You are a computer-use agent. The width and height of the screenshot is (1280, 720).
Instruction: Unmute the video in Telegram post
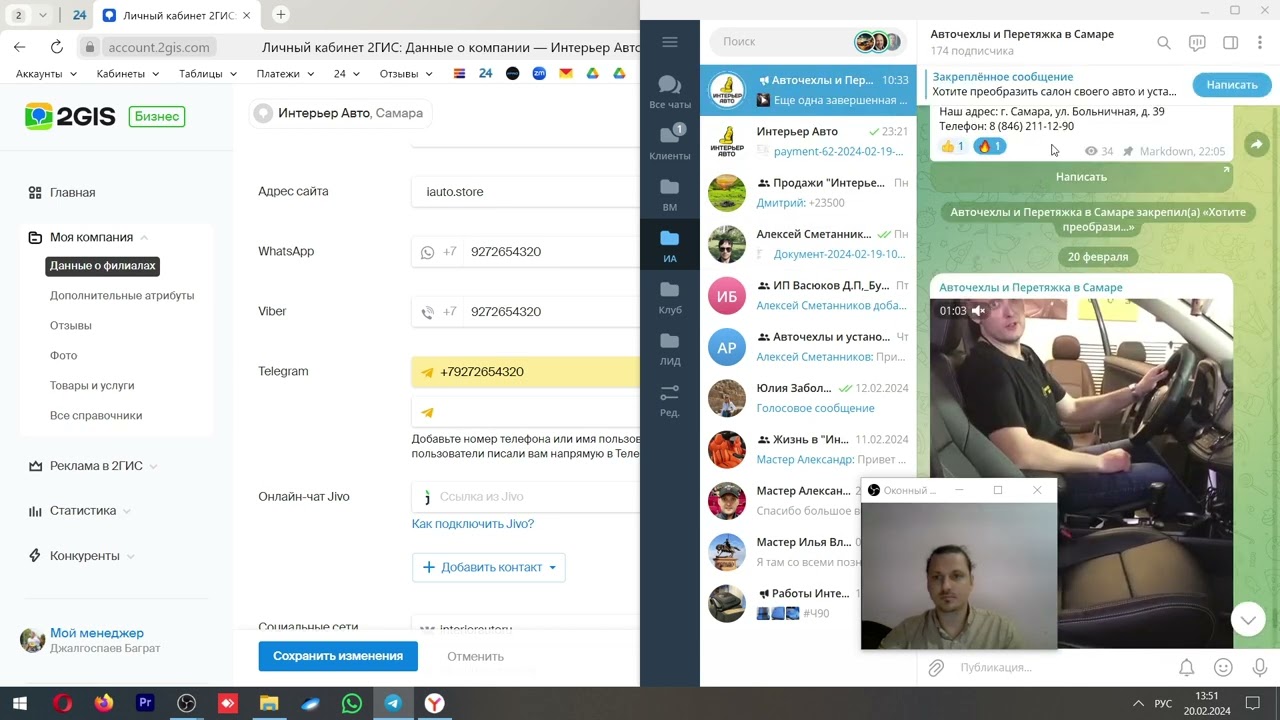(x=979, y=311)
